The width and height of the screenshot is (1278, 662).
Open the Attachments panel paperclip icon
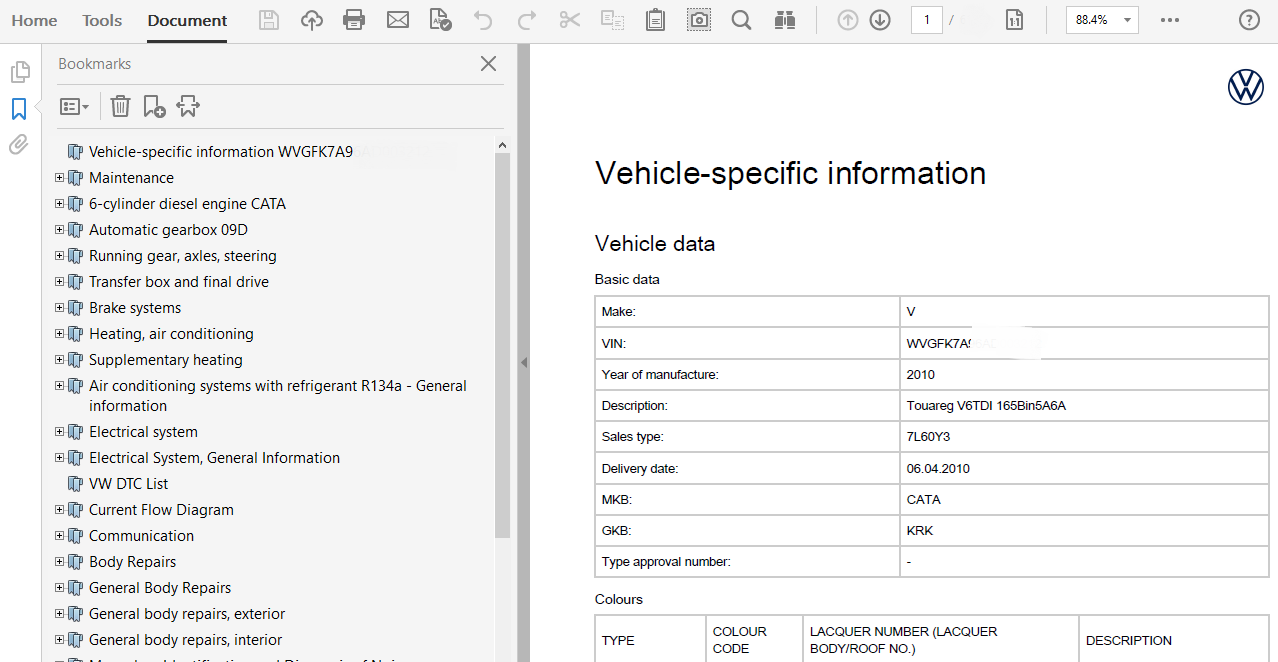click(18, 144)
